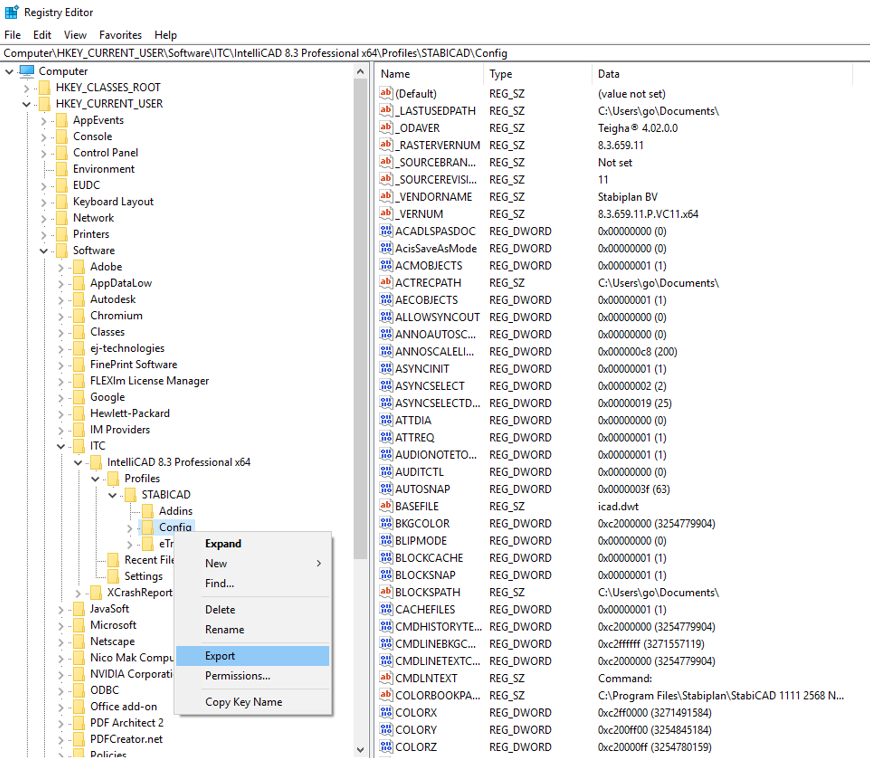870x758 pixels.
Task: Click the tree pane scroll up arrow
Action: tap(360, 72)
